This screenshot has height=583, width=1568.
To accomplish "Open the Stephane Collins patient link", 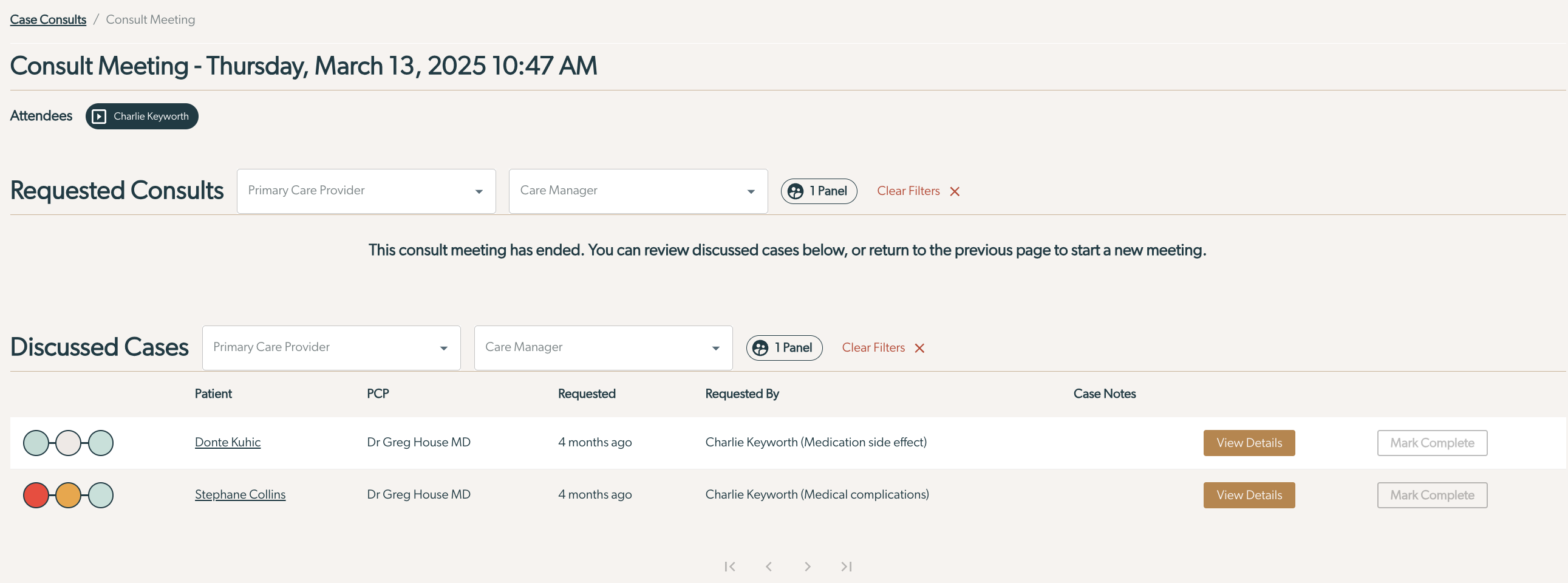I will click(x=240, y=495).
